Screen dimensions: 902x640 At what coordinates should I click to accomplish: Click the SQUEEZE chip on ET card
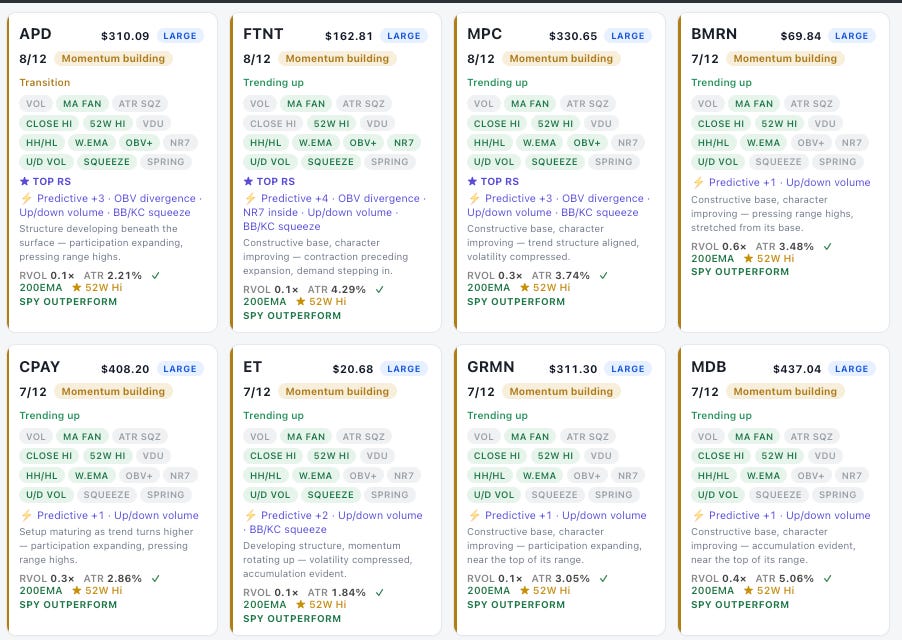tap(331, 495)
